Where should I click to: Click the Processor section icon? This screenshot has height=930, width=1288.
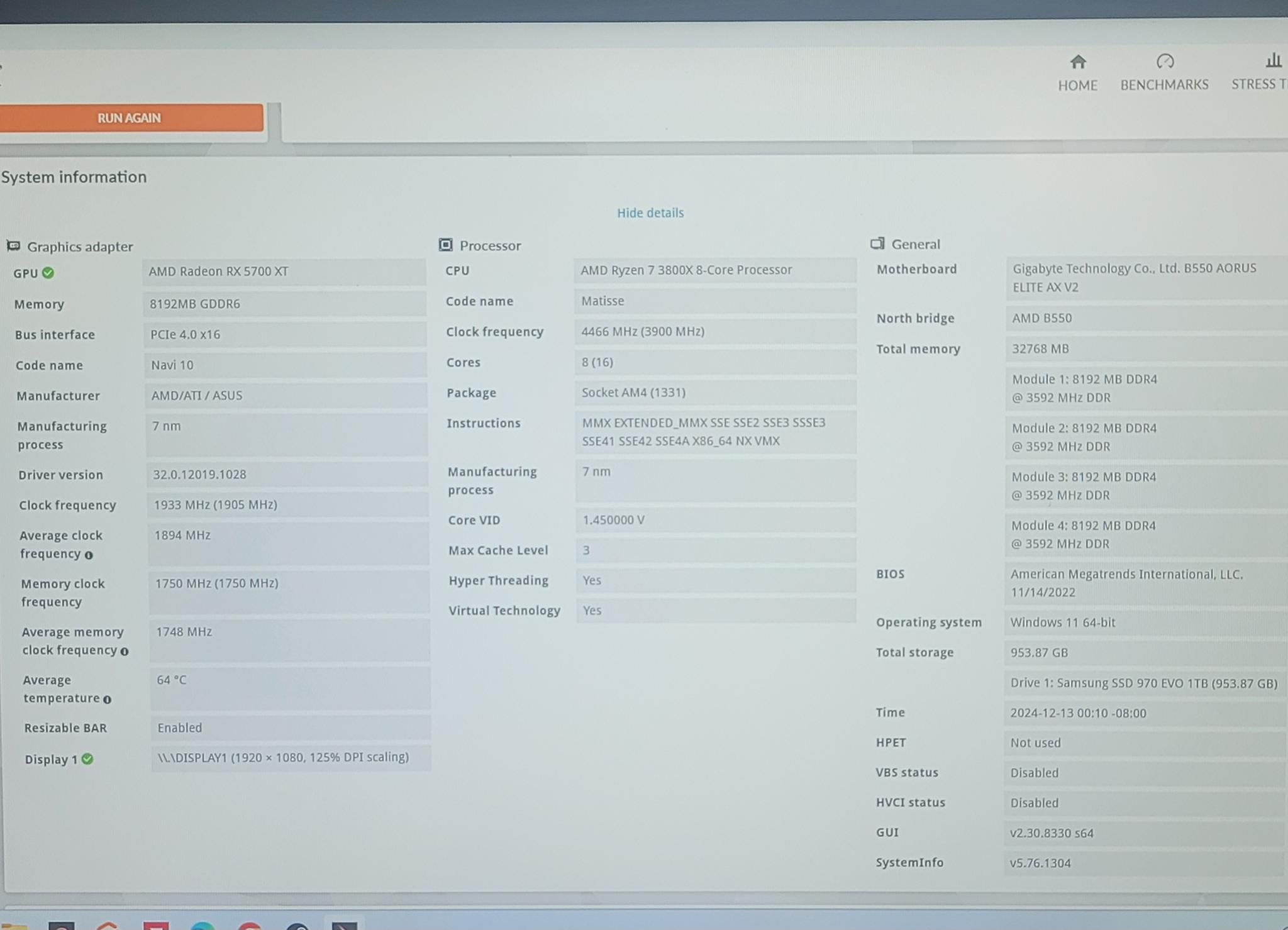click(x=445, y=245)
